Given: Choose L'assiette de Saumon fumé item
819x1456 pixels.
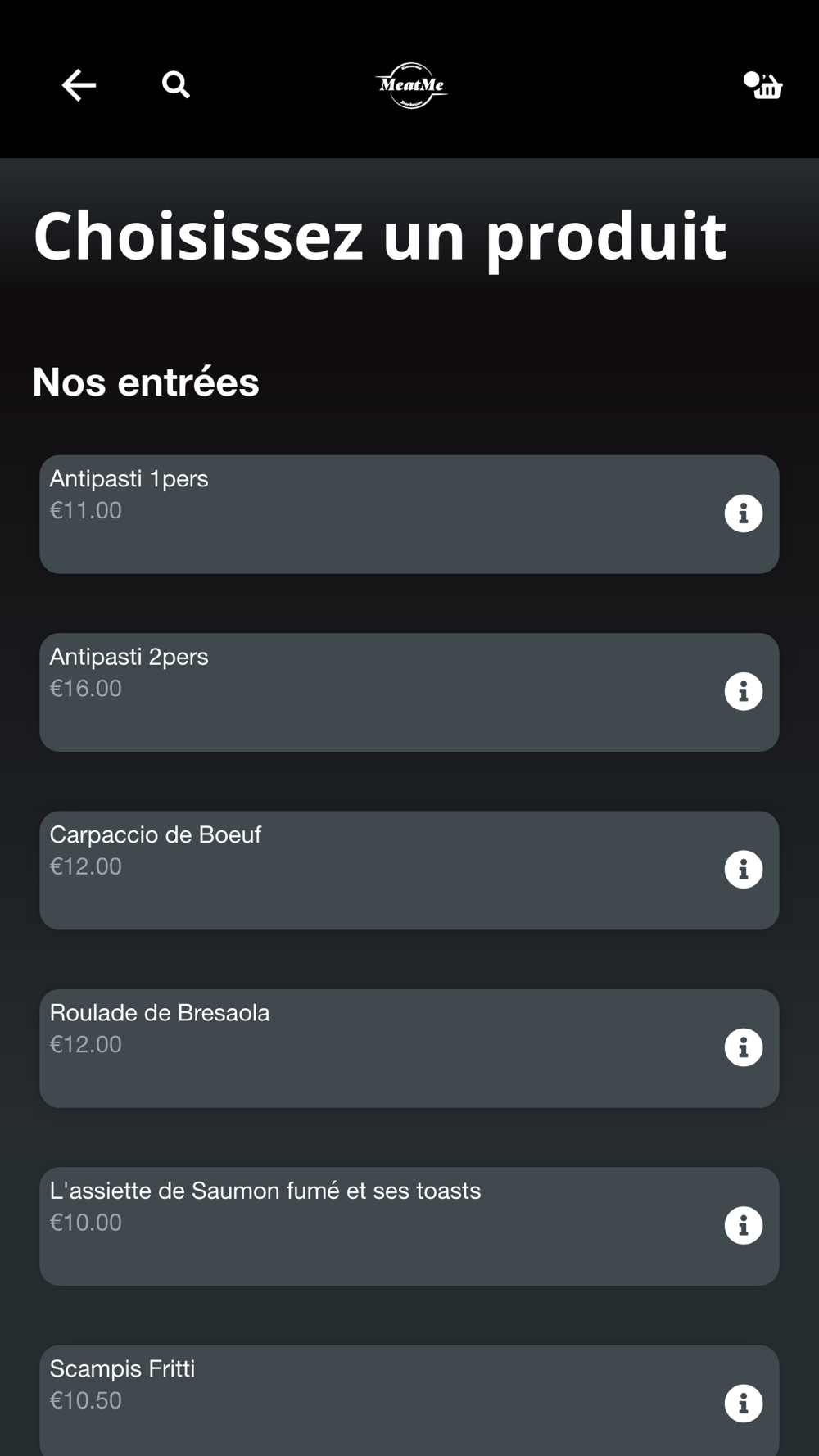Looking at the screenshot, I should [369, 1226].
